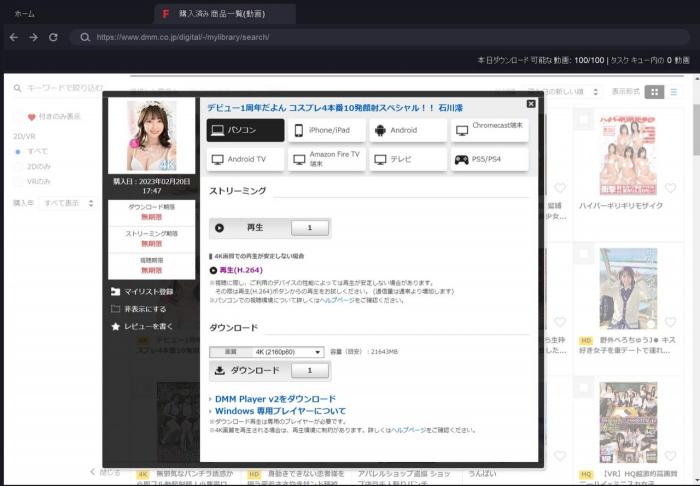The width and height of the screenshot is (700, 486).
Task: Tick the checkbox on 野外べろちゅう card
Action: point(583,254)
